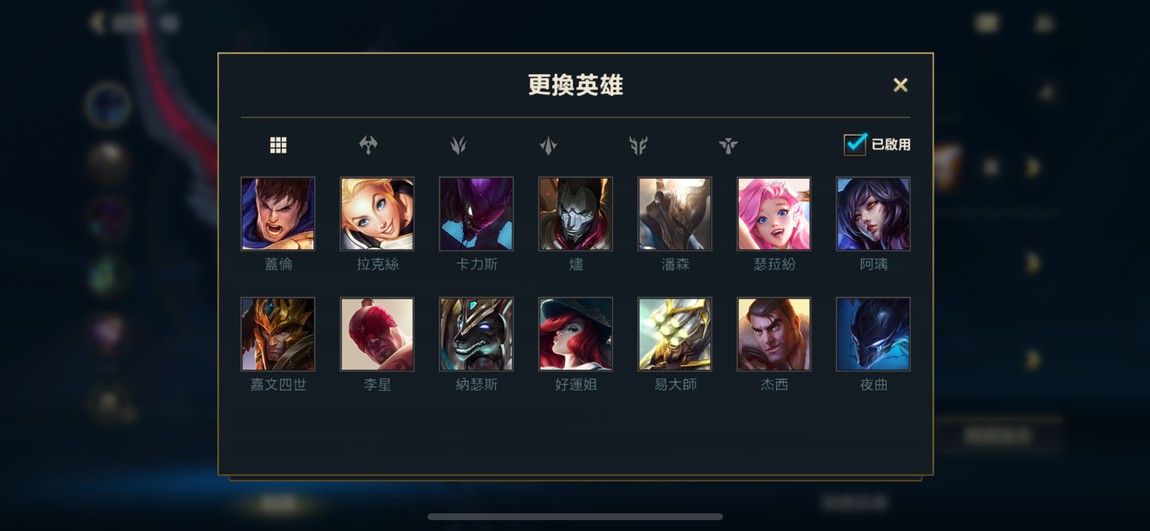The height and width of the screenshot is (531, 1150).
Task: Filter by fighter role axe icon
Action: (368, 145)
